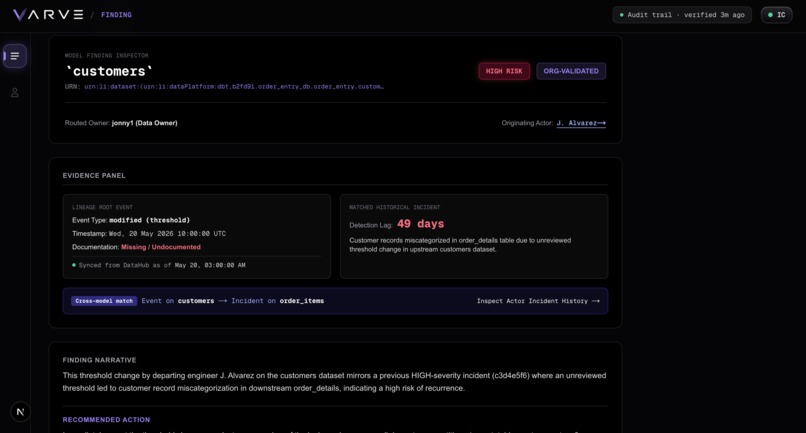Click the dataset URN text
The width and height of the screenshot is (806, 433).
click(x=234, y=86)
